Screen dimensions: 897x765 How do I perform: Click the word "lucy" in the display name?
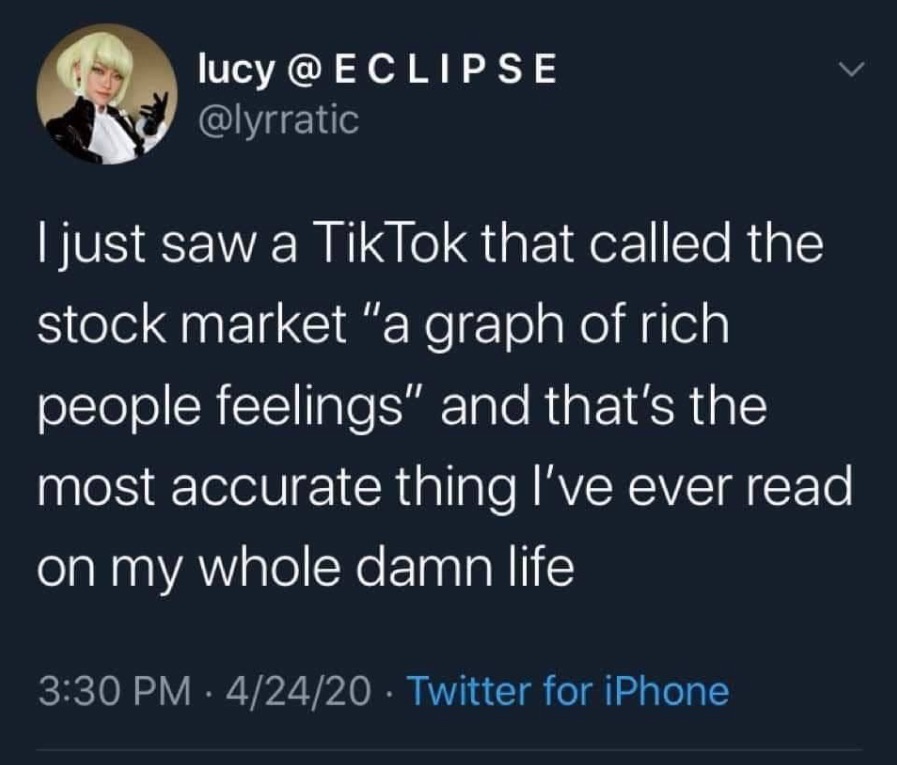(233, 71)
